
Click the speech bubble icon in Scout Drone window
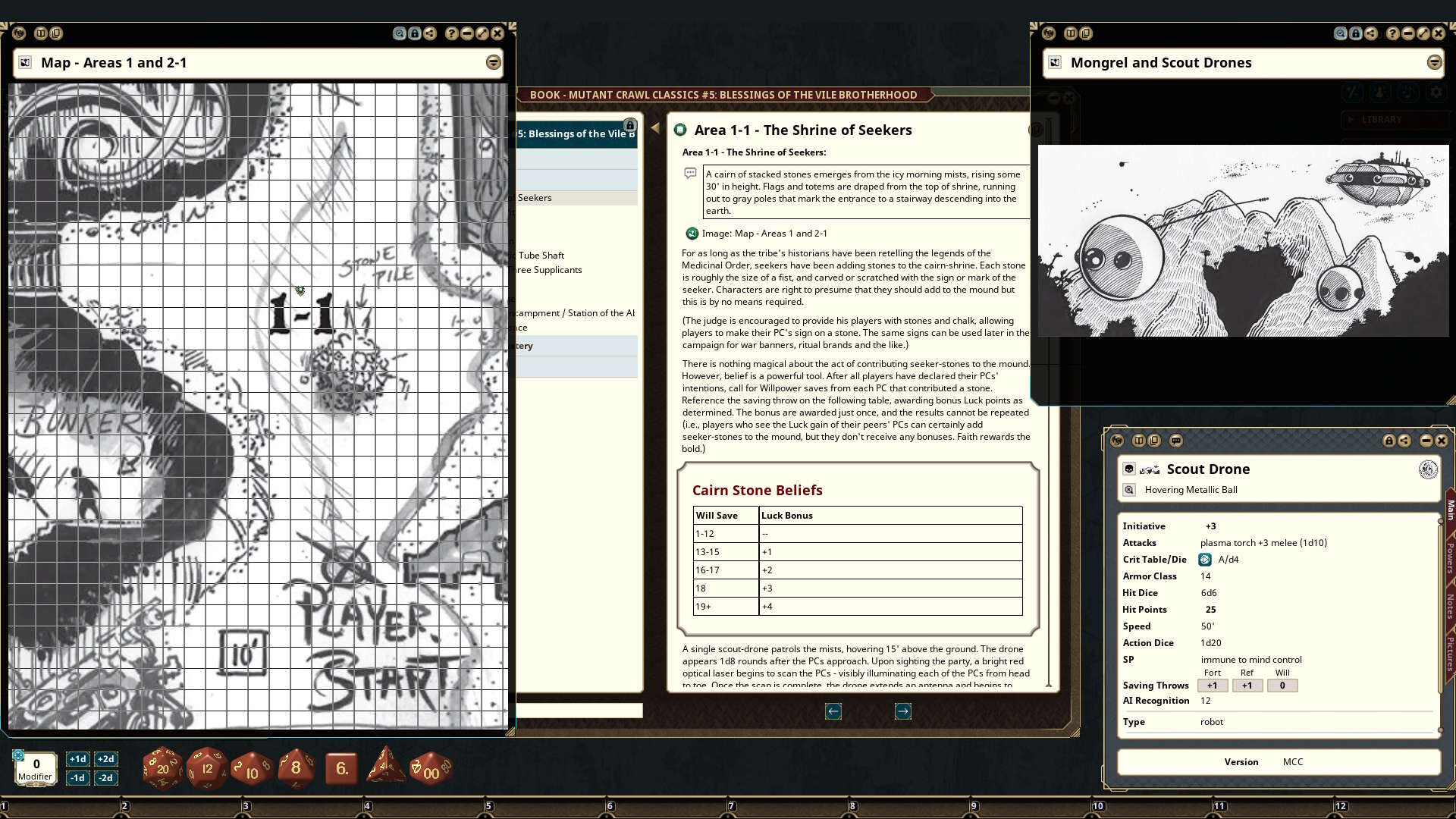click(x=1176, y=441)
